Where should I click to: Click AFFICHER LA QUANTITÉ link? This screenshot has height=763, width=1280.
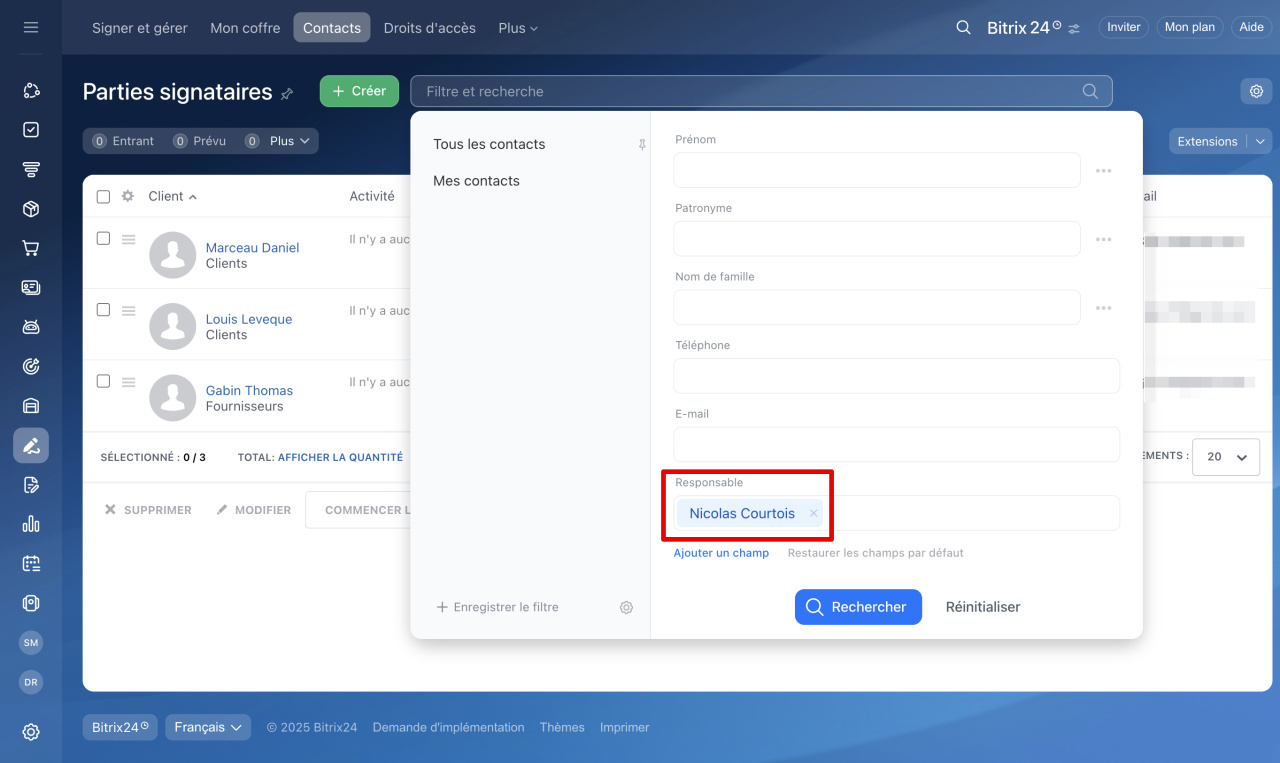(x=340, y=457)
